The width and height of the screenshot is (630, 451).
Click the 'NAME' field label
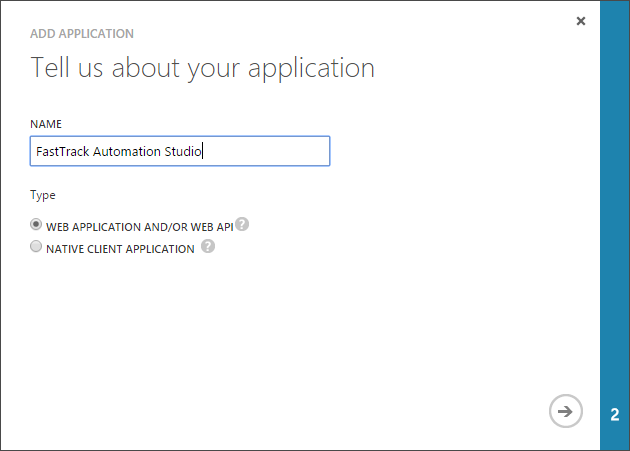coord(46,124)
